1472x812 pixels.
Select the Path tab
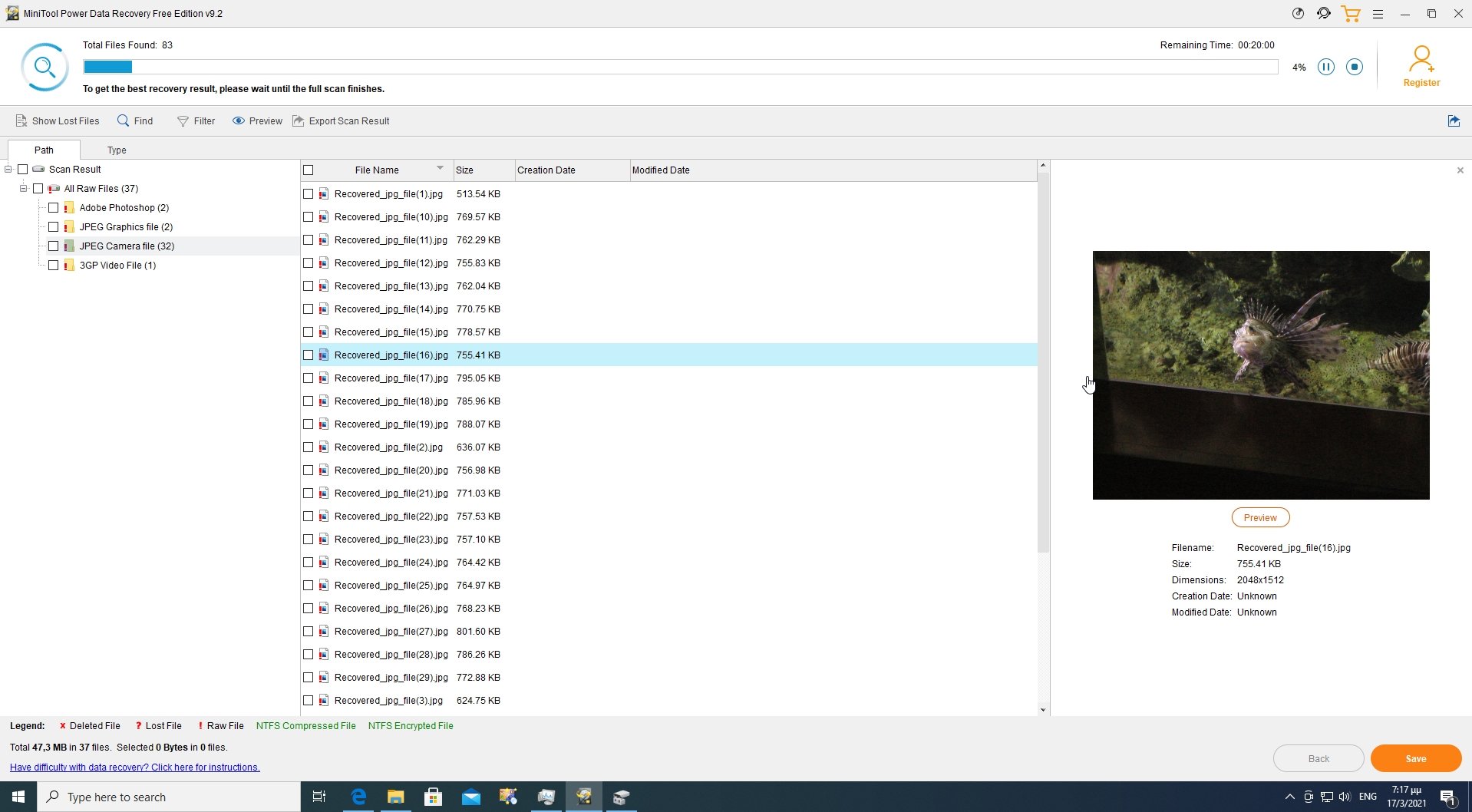44,150
